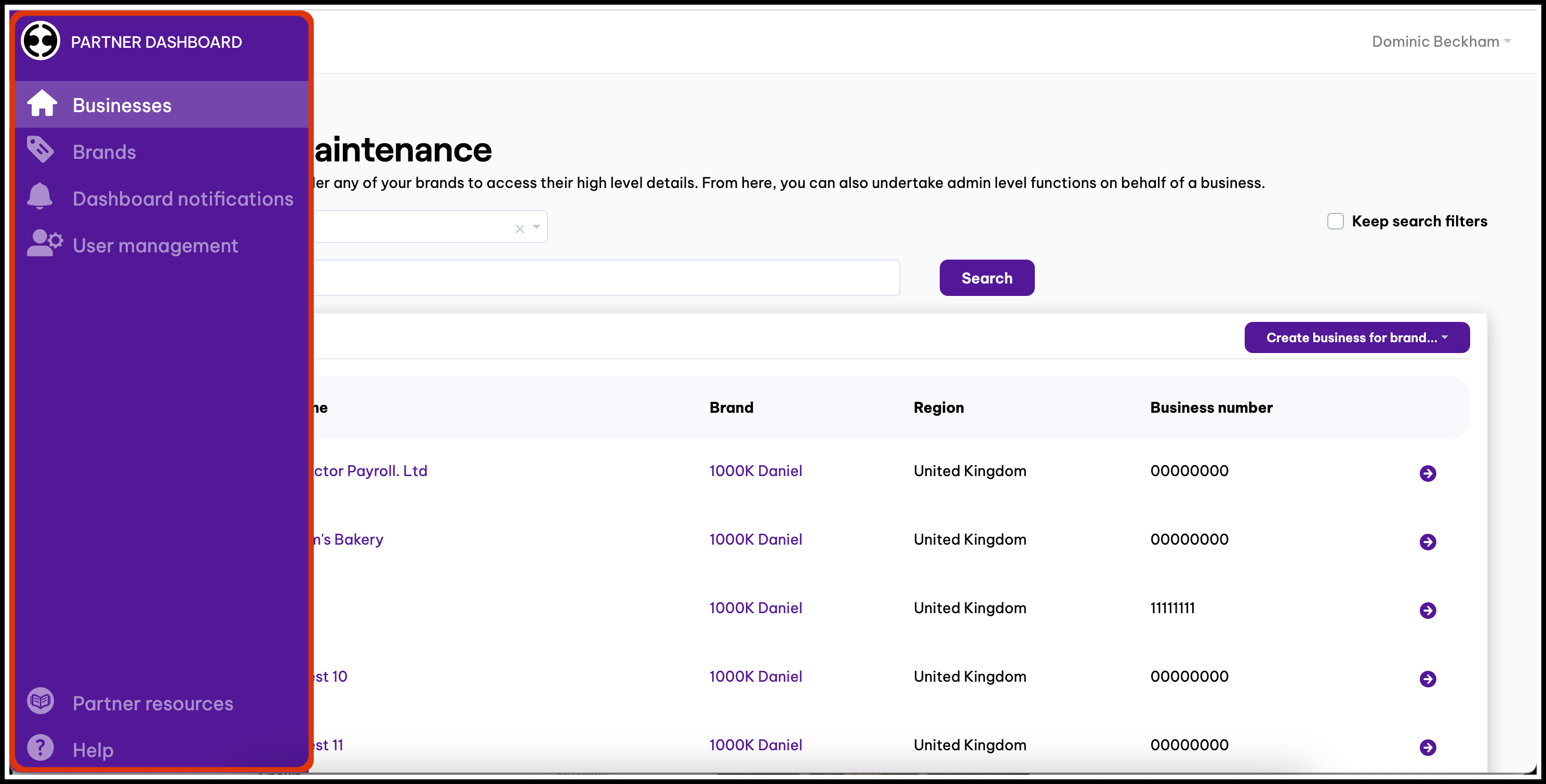Open 1000K Daniel brand in Payroll row

pos(755,471)
